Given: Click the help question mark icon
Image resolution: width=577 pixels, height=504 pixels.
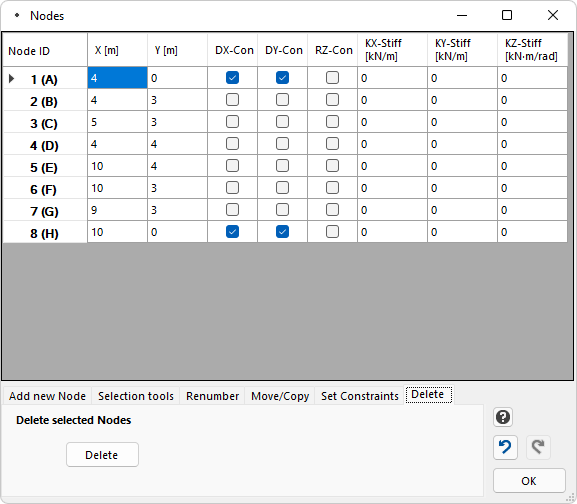Looking at the screenshot, I should (503, 417).
